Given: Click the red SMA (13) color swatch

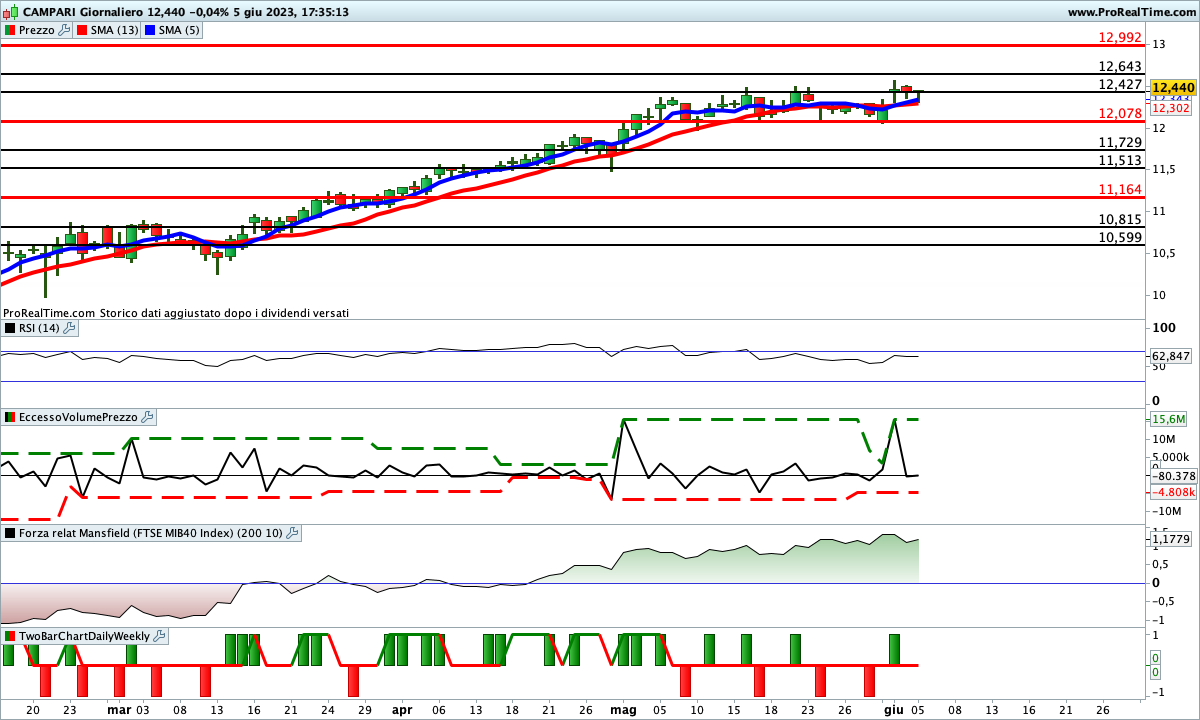Looking at the screenshot, I should pyautogui.click(x=81, y=30).
